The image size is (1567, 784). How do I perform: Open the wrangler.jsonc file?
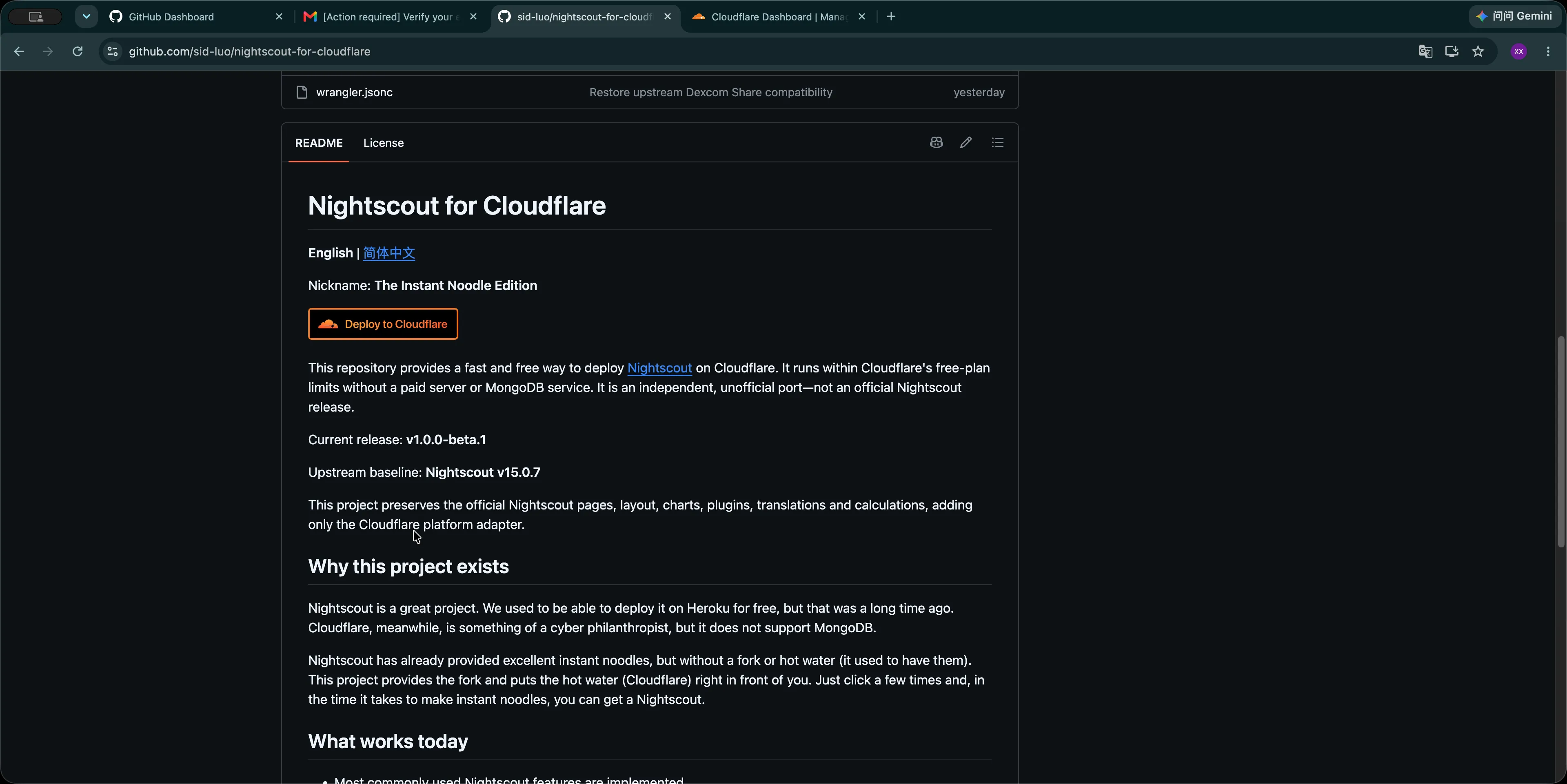[x=354, y=93]
